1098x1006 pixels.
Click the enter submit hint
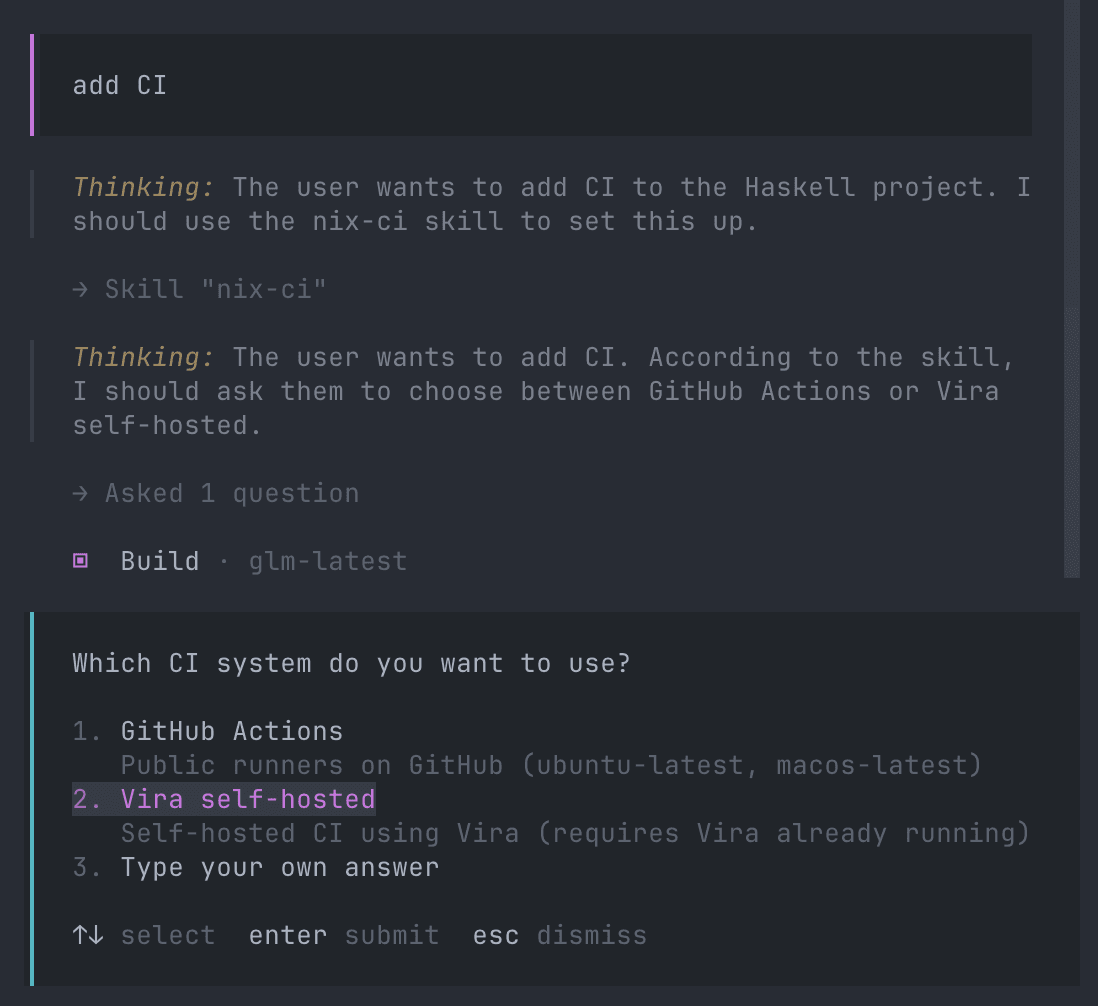344,935
